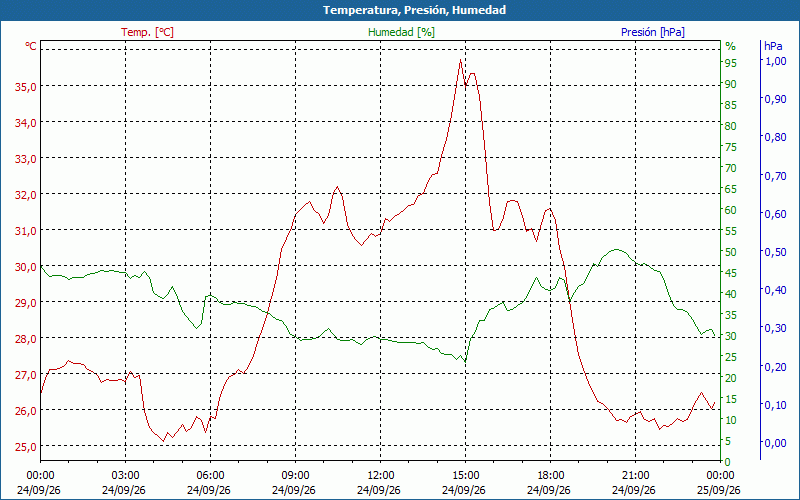Click pressure axis value '0,40'

[775, 290]
